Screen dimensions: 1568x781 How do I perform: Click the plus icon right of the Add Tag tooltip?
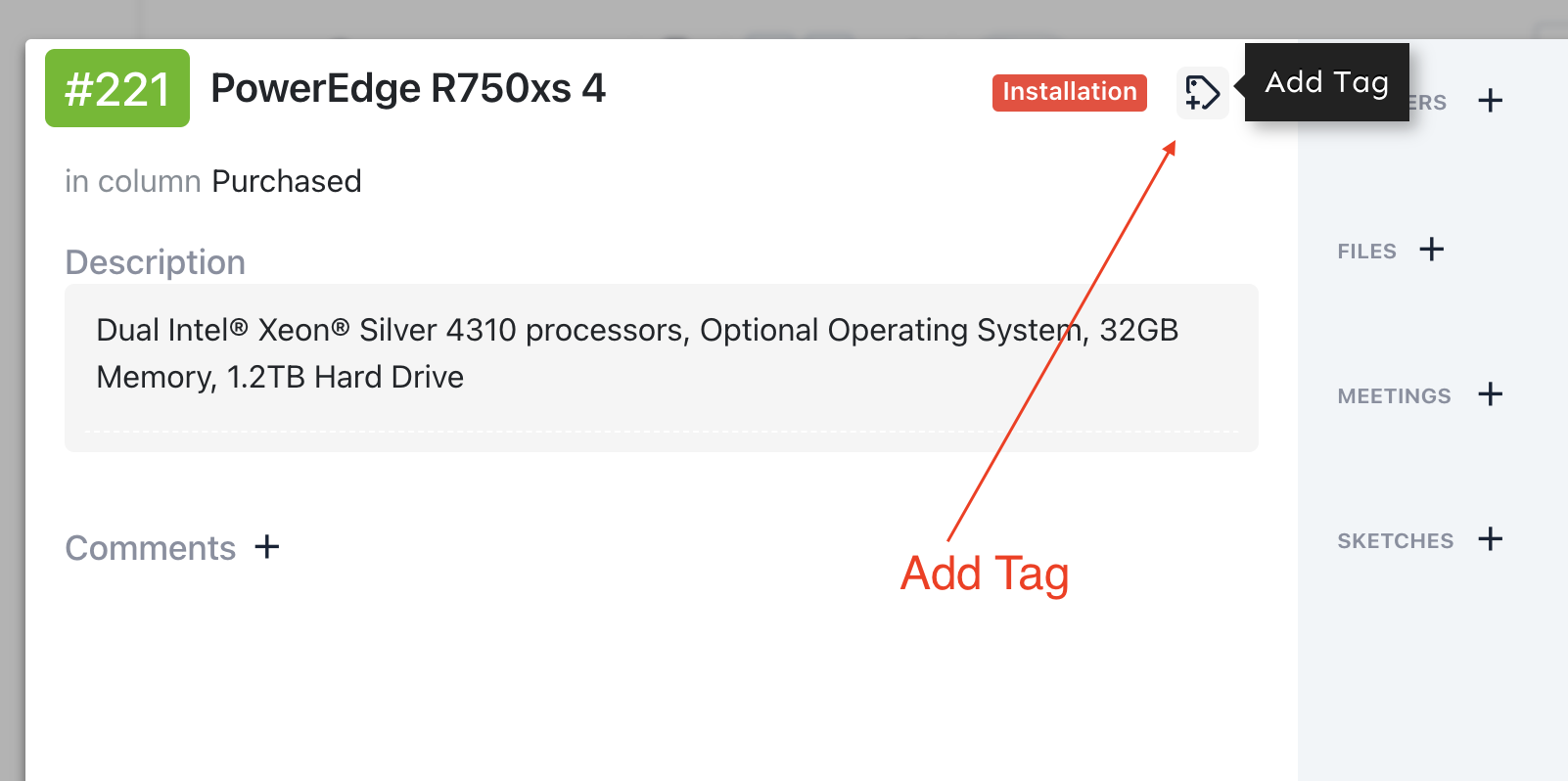click(1491, 101)
